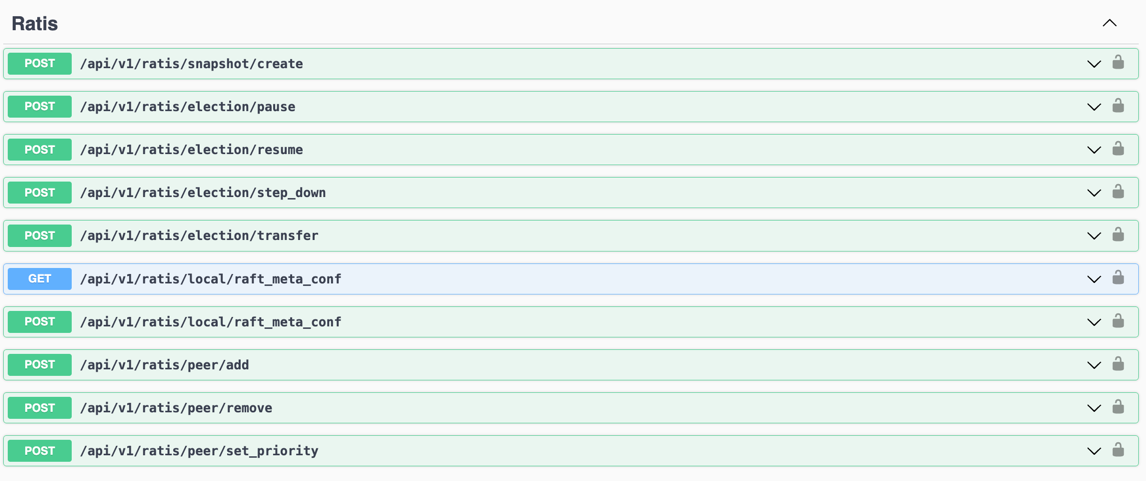This screenshot has width=1146, height=481.
Task: Expand the snapshot/create endpoint chevron
Action: pos(1094,64)
